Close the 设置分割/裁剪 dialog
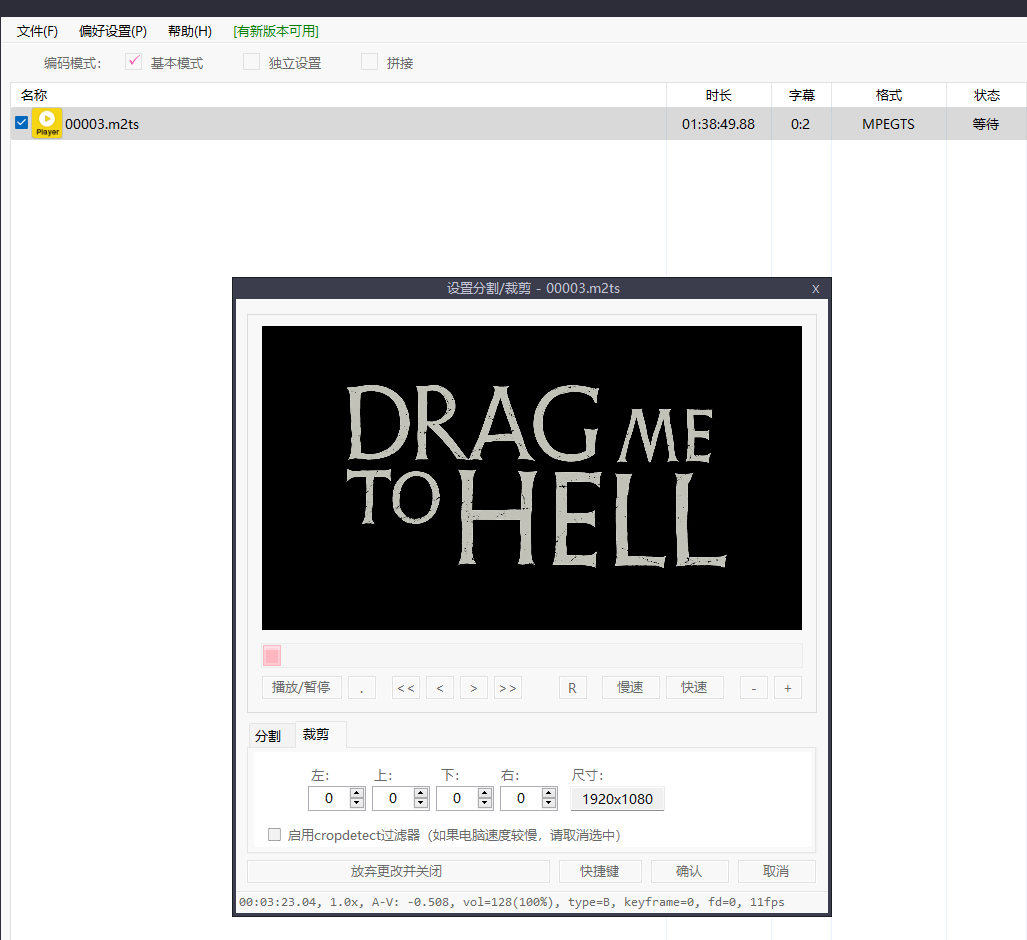This screenshot has height=940, width=1027. [815, 289]
